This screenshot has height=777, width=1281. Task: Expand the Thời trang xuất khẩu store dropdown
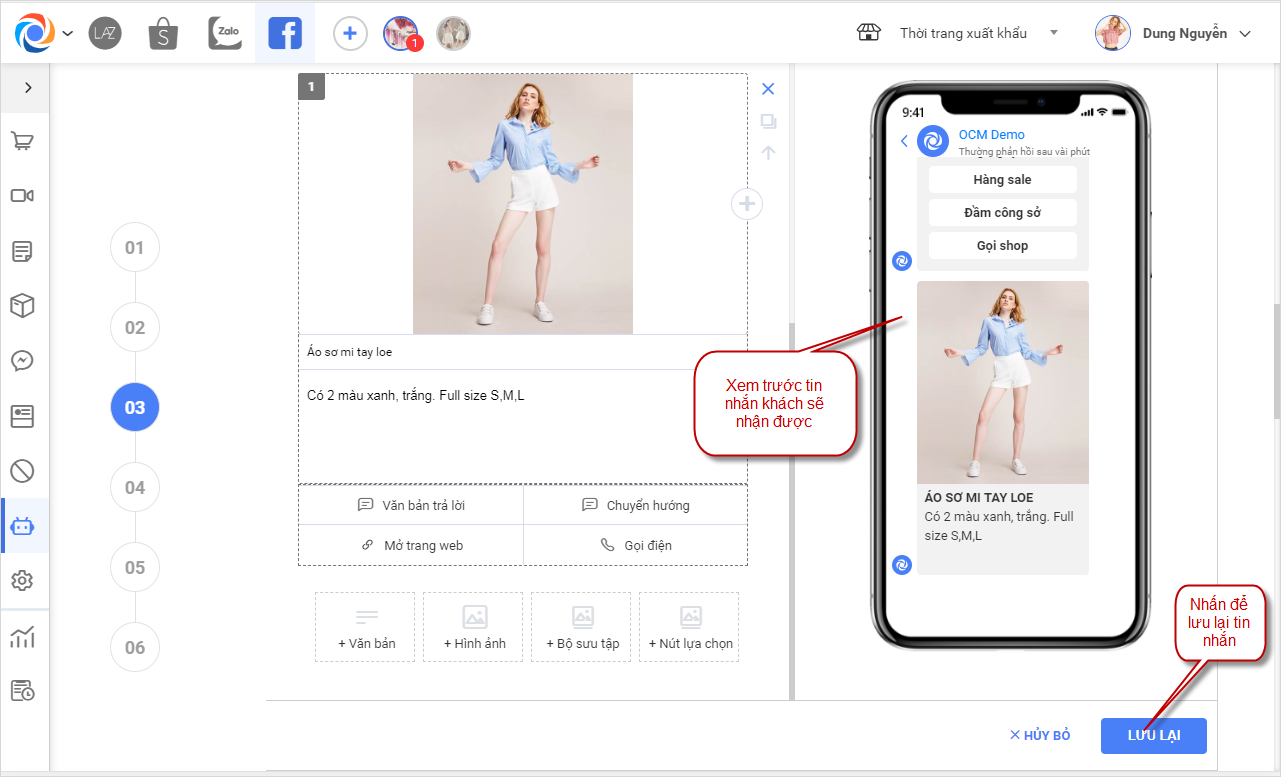click(1053, 33)
